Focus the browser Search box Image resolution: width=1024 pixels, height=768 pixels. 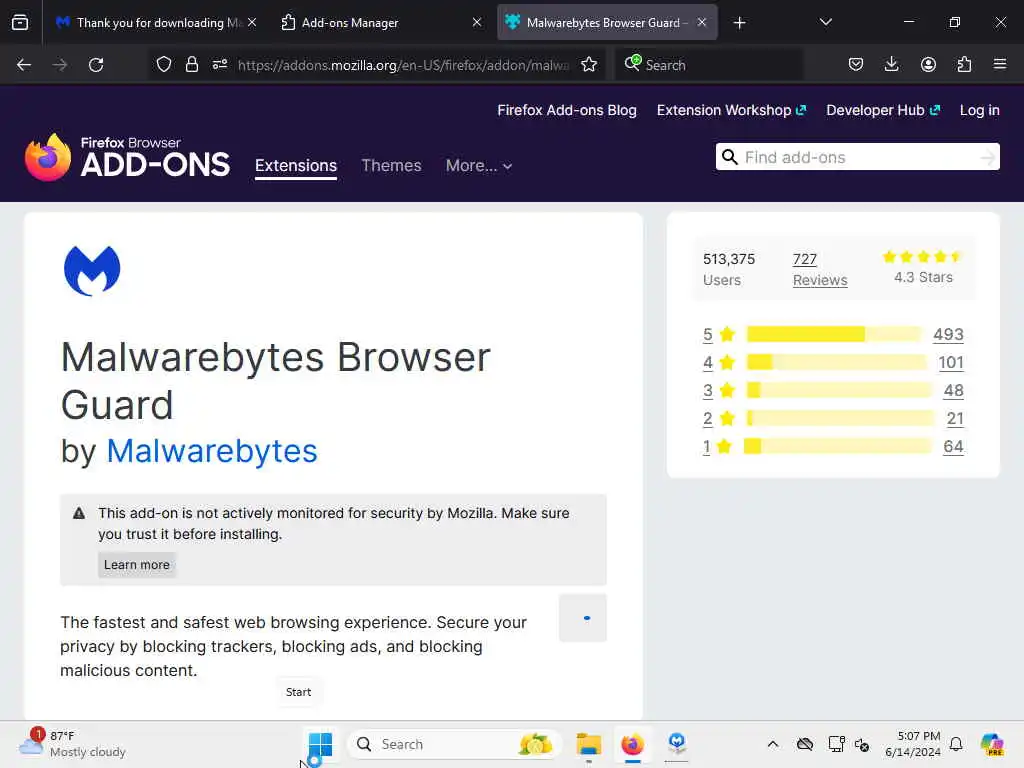709,65
